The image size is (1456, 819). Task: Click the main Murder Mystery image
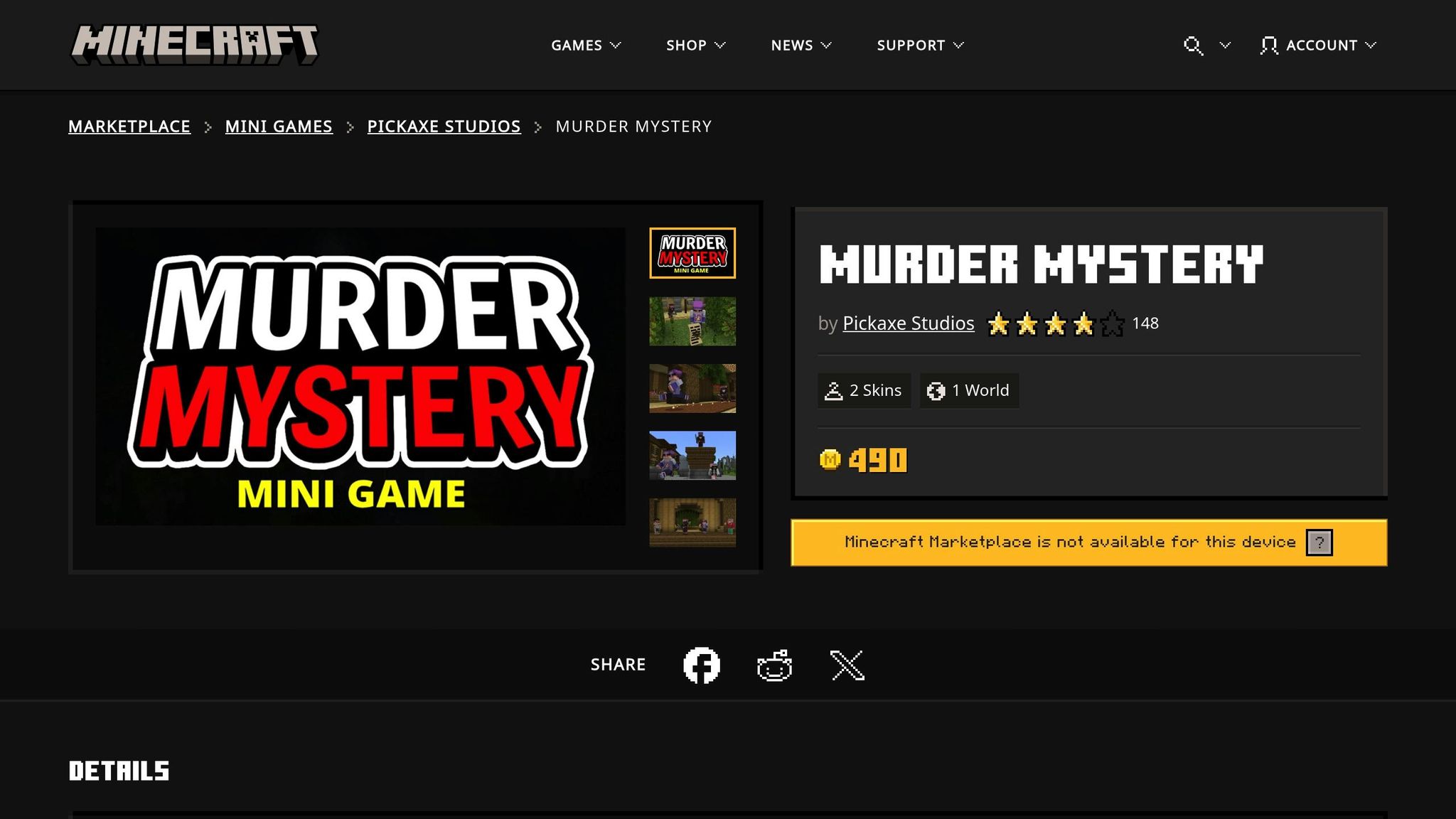pos(360,376)
